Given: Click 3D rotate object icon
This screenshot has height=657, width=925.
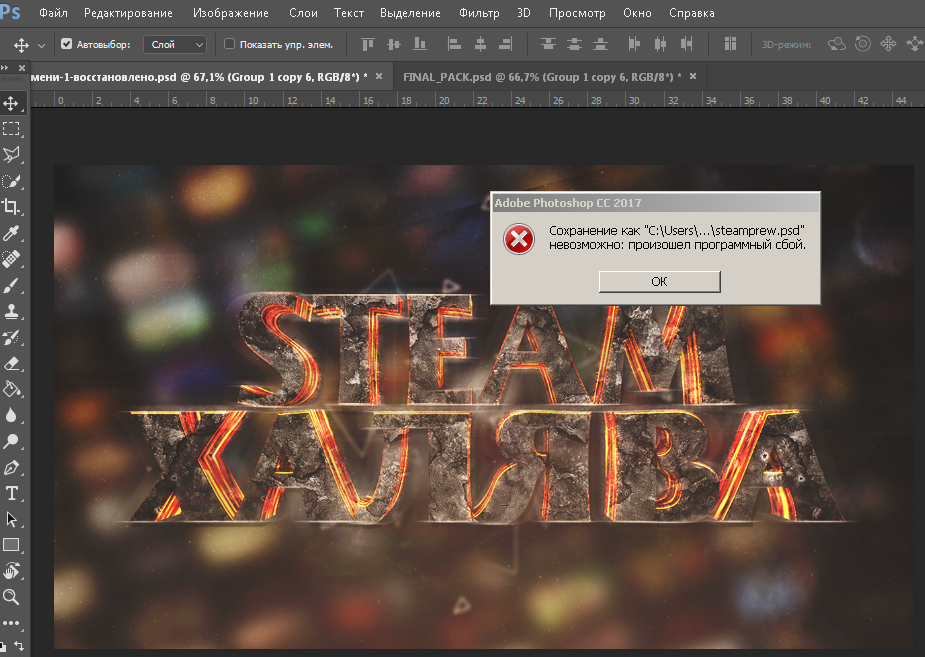Looking at the screenshot, I should tap(837, 44).
